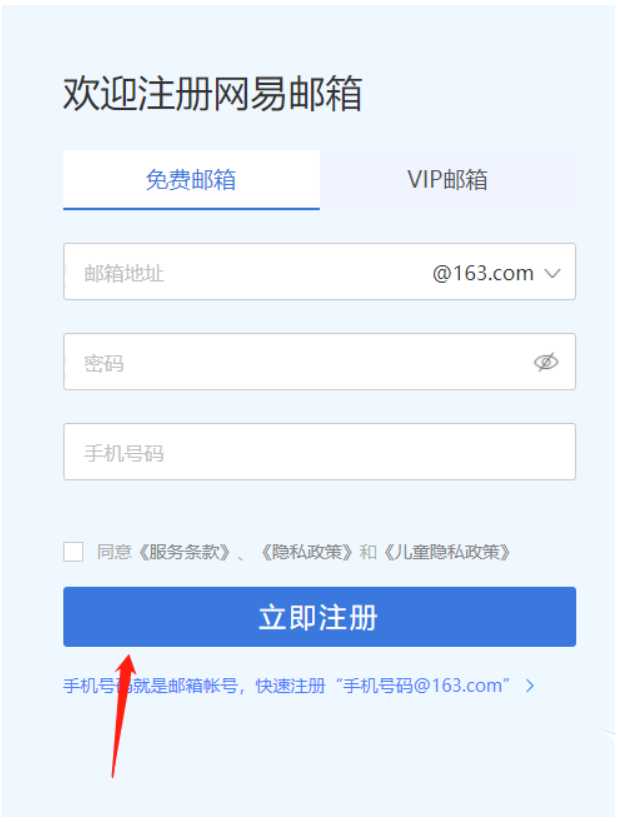The width and height of the screenshot is (619, 822).
Task: Toggle password visibility eye icon
Action: tap(546, 362)
